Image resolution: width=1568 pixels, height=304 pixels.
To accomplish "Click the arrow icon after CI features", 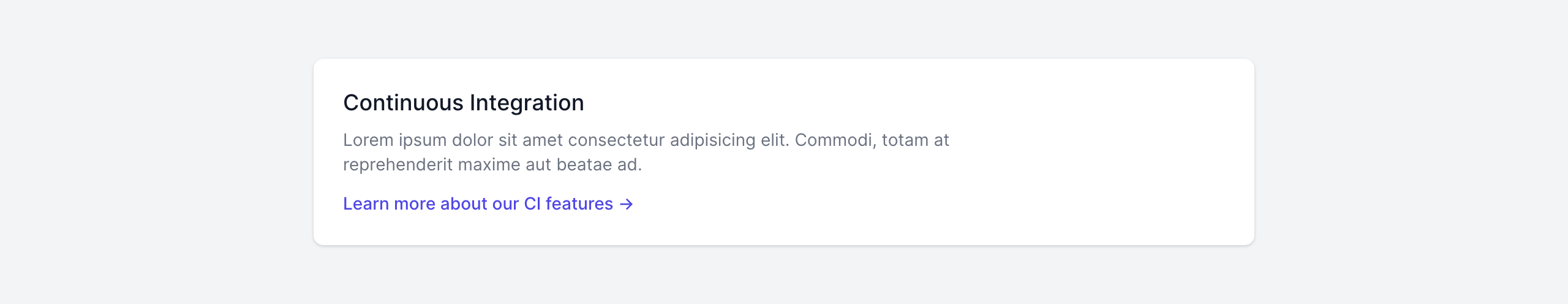I will (x=626, y=204).
